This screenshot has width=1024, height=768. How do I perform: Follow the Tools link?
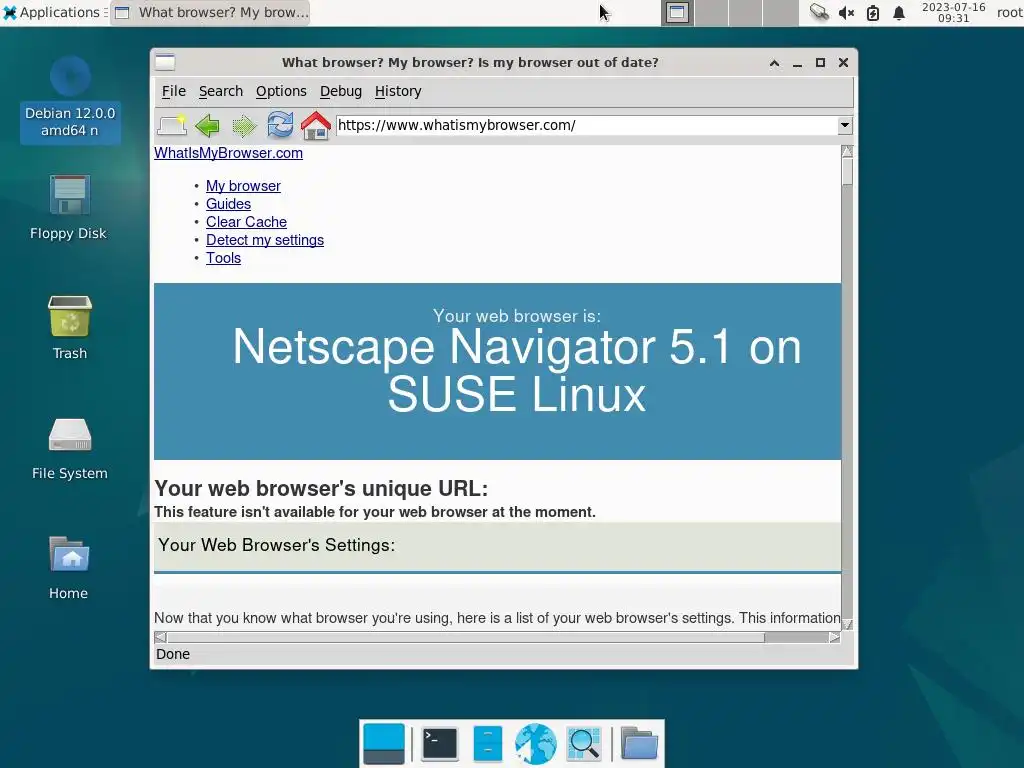[223, 258]
